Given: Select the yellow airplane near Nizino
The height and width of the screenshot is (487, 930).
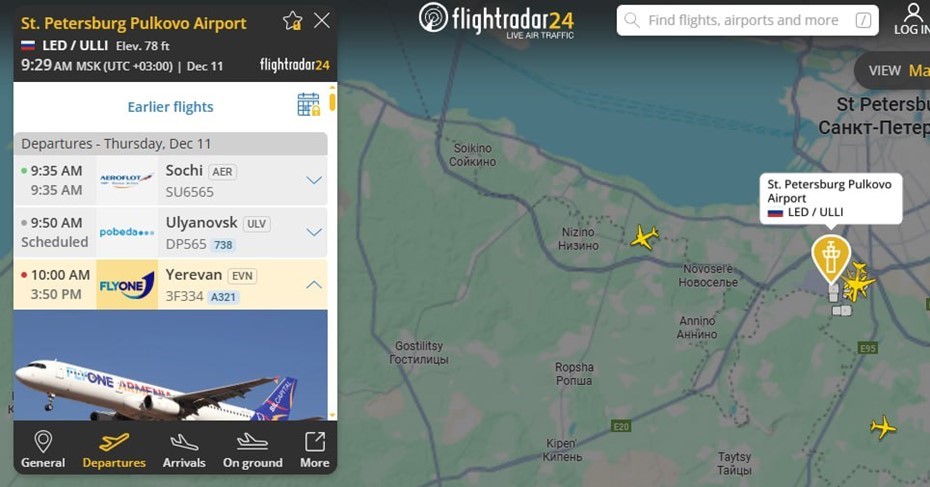Looking at the screenshot, I should (644, 237).
